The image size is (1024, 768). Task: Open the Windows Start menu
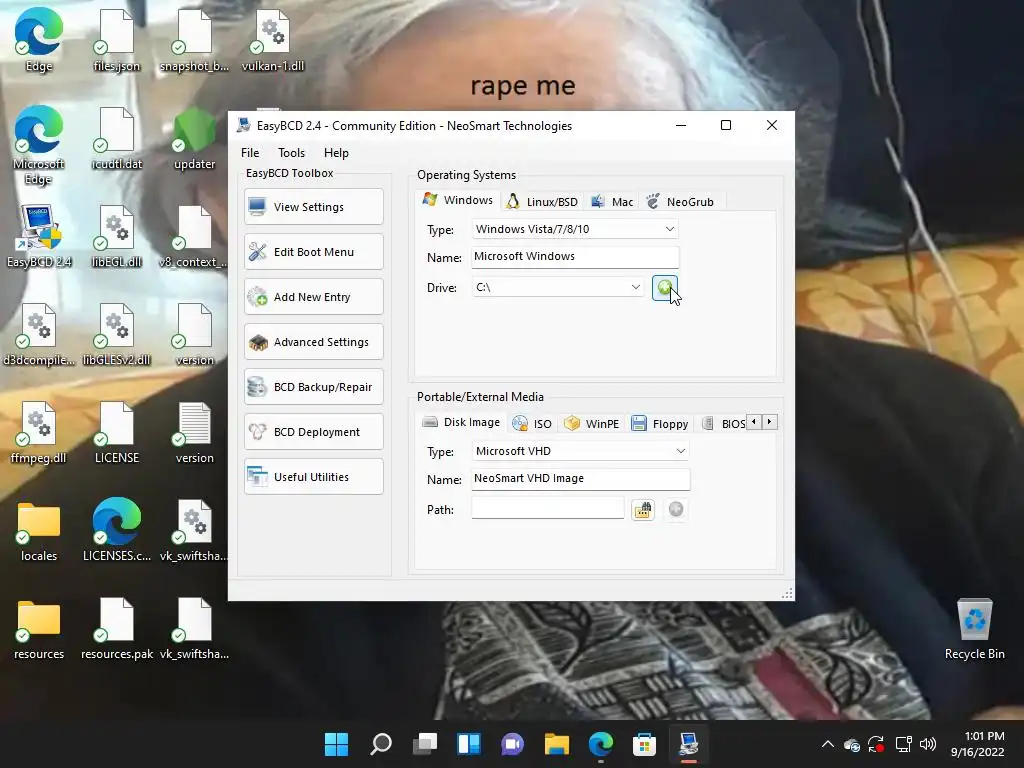pyautogui.click(x=336, y=744)
